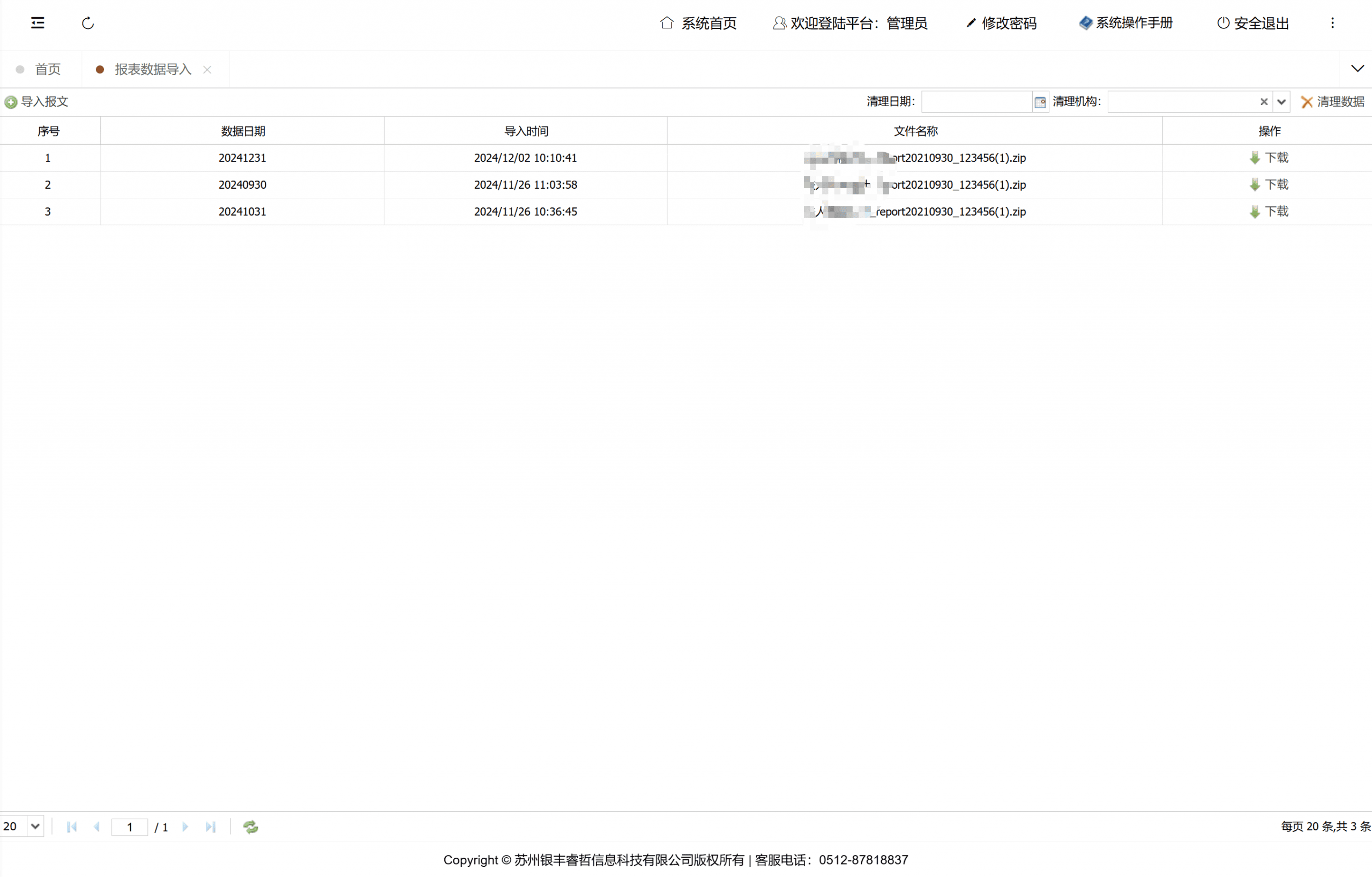Screen dimensions: 1372x877
Task: Switch to the 首页 tab
Action: point(47,70)
